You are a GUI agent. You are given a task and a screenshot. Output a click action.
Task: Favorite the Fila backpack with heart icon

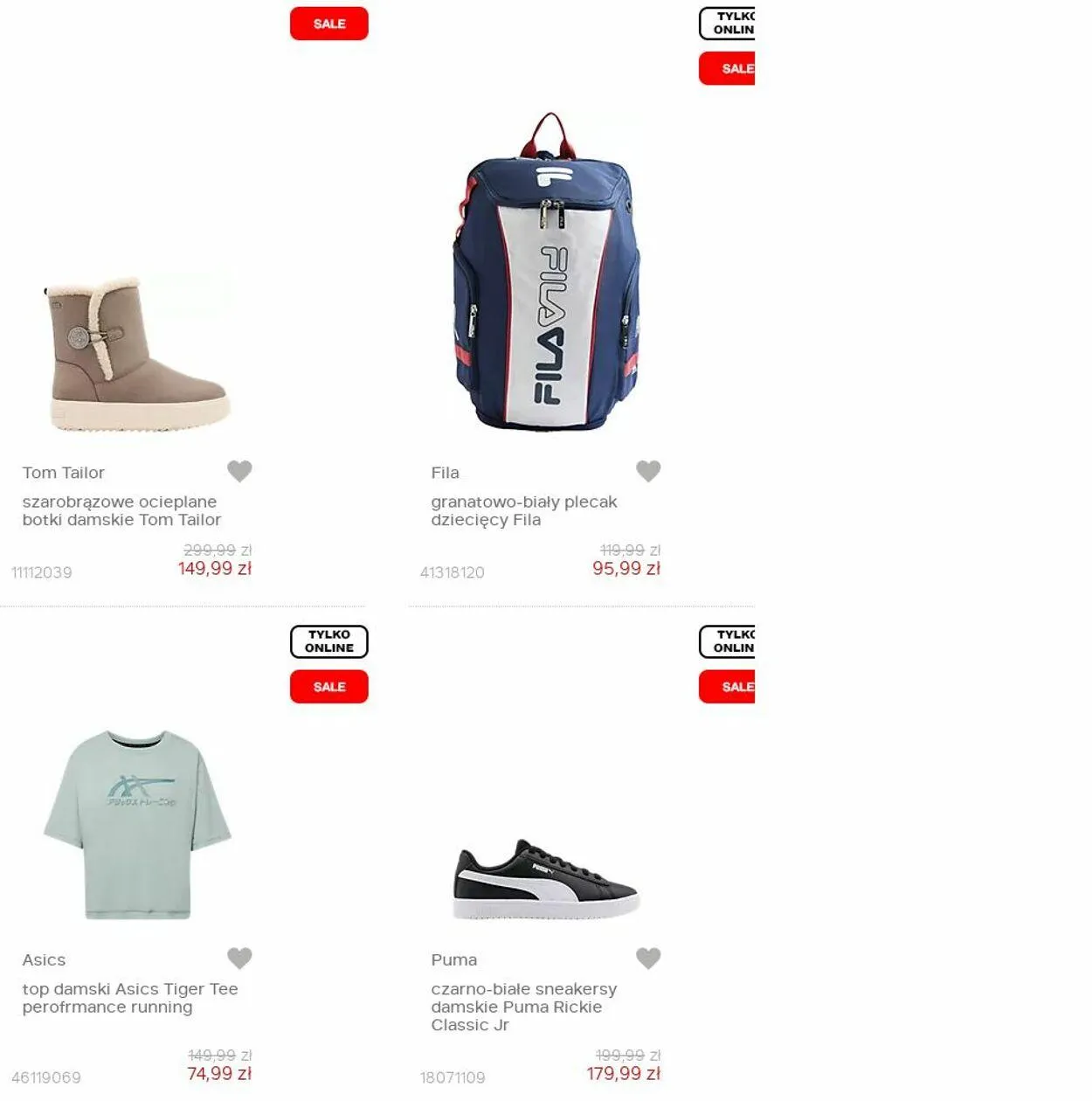pyautogui.click(x=648, y=471)
